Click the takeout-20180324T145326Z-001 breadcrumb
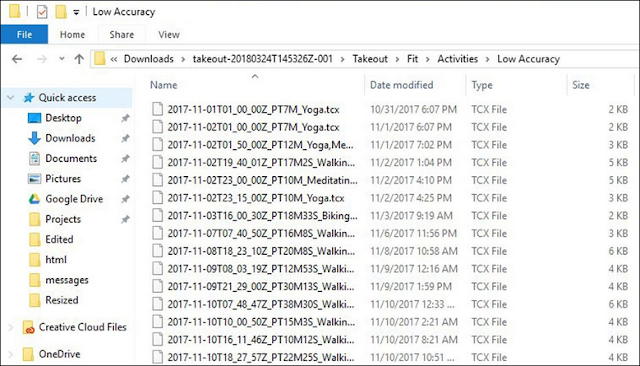Image resolution: width=640 pixels, height=366 pixels. pos(262,59)
